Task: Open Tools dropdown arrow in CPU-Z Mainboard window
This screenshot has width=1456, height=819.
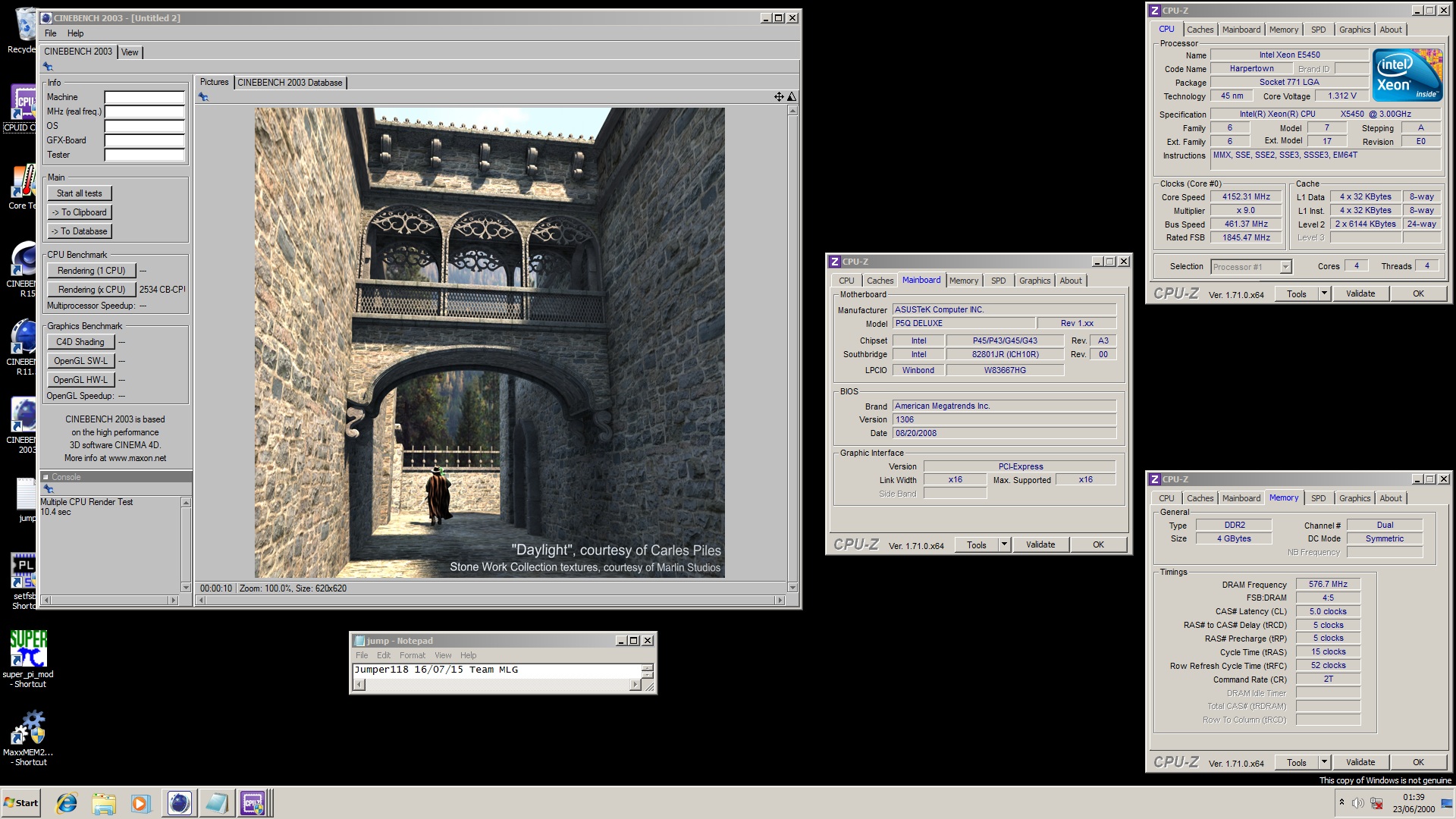Action: (1004, 544)
